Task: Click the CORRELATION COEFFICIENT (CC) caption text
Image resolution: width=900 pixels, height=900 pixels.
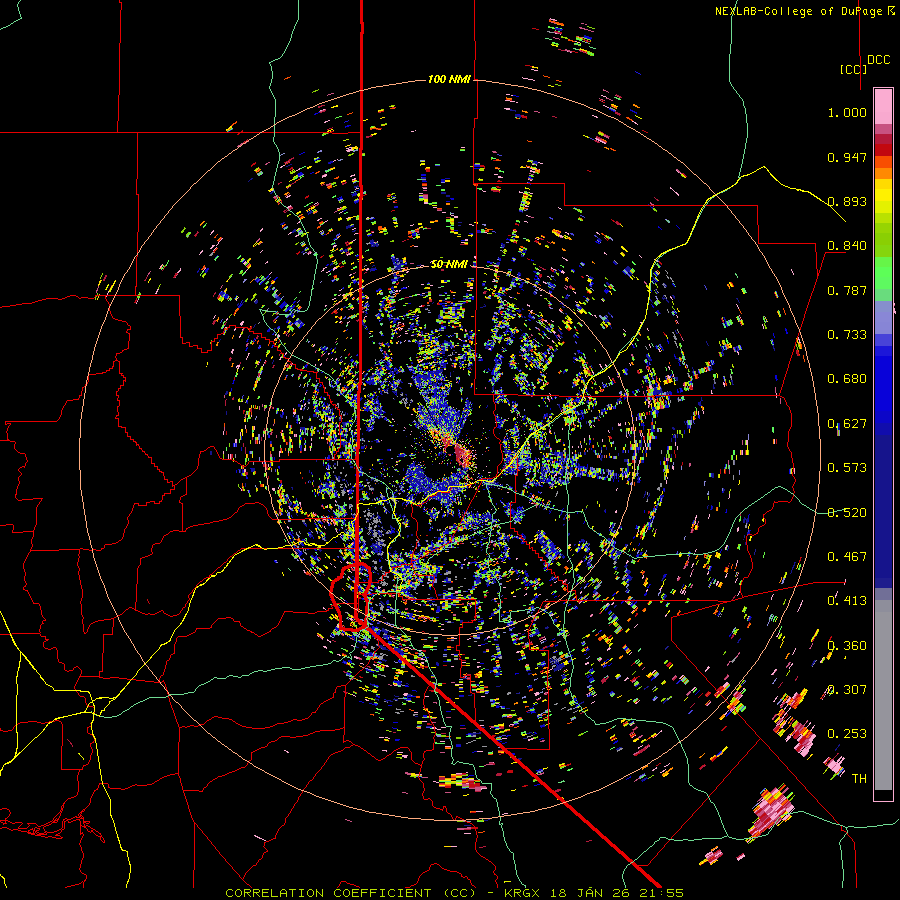Action: pyautogui.click(x=351, y=893)
